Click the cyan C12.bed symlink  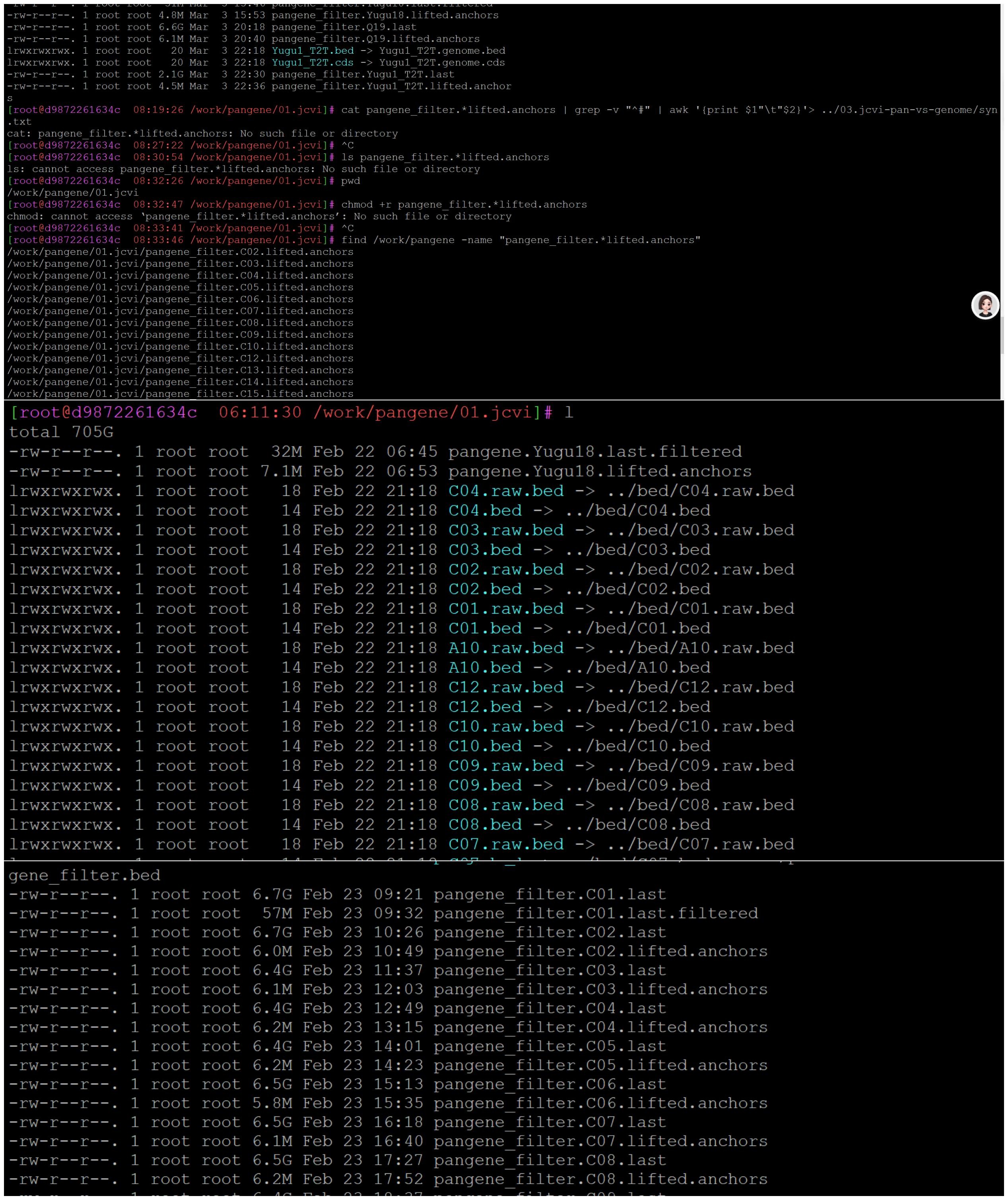pos(485,707)
